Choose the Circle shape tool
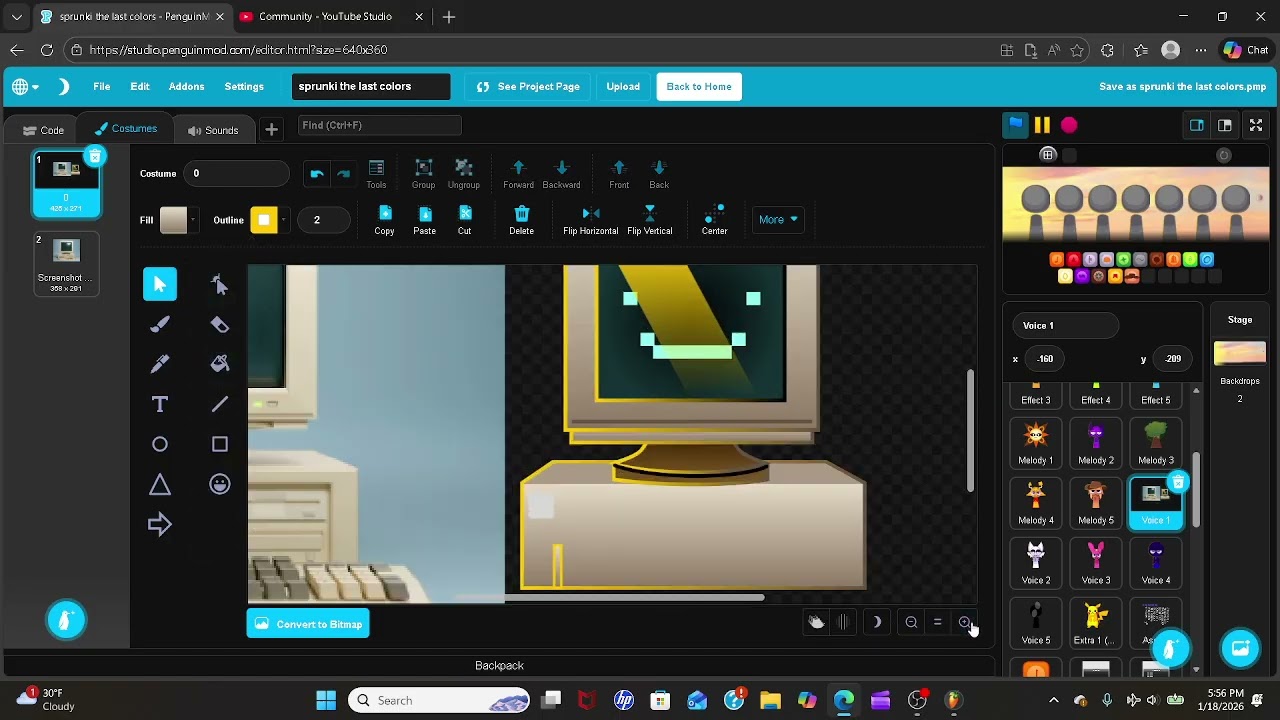This screenshot has width=1280, height=720. pyautogui.click(x=160, y=444)
